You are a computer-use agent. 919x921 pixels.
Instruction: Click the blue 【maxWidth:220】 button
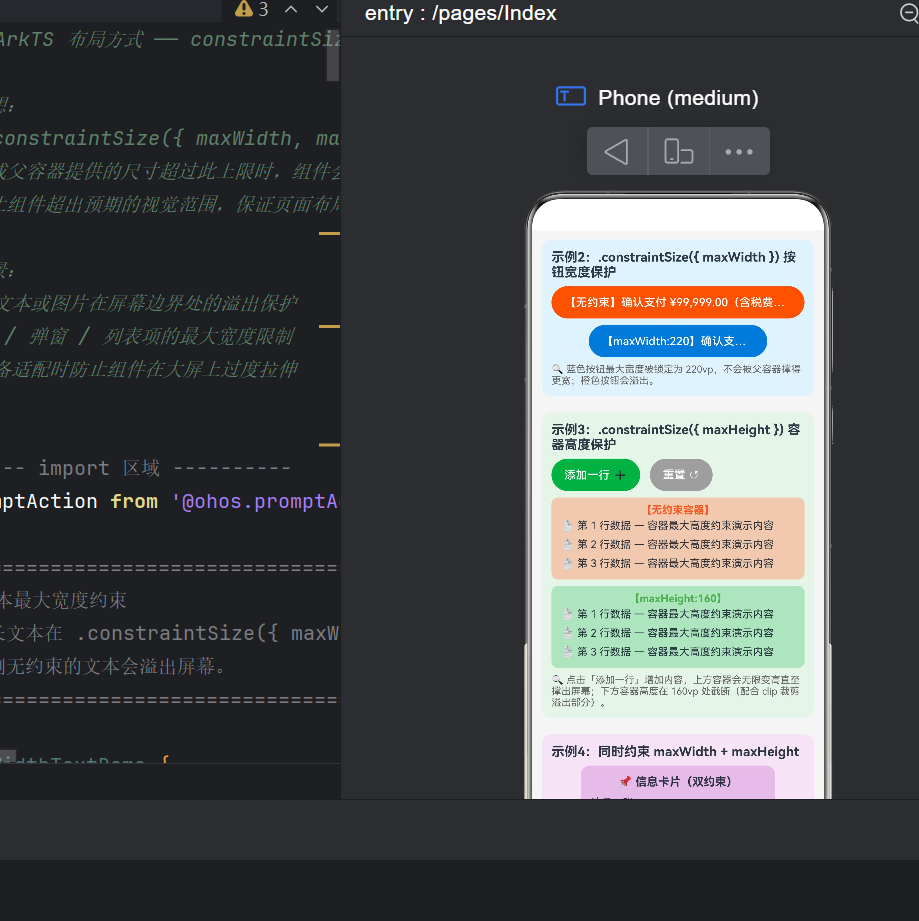tap(678, 341)
